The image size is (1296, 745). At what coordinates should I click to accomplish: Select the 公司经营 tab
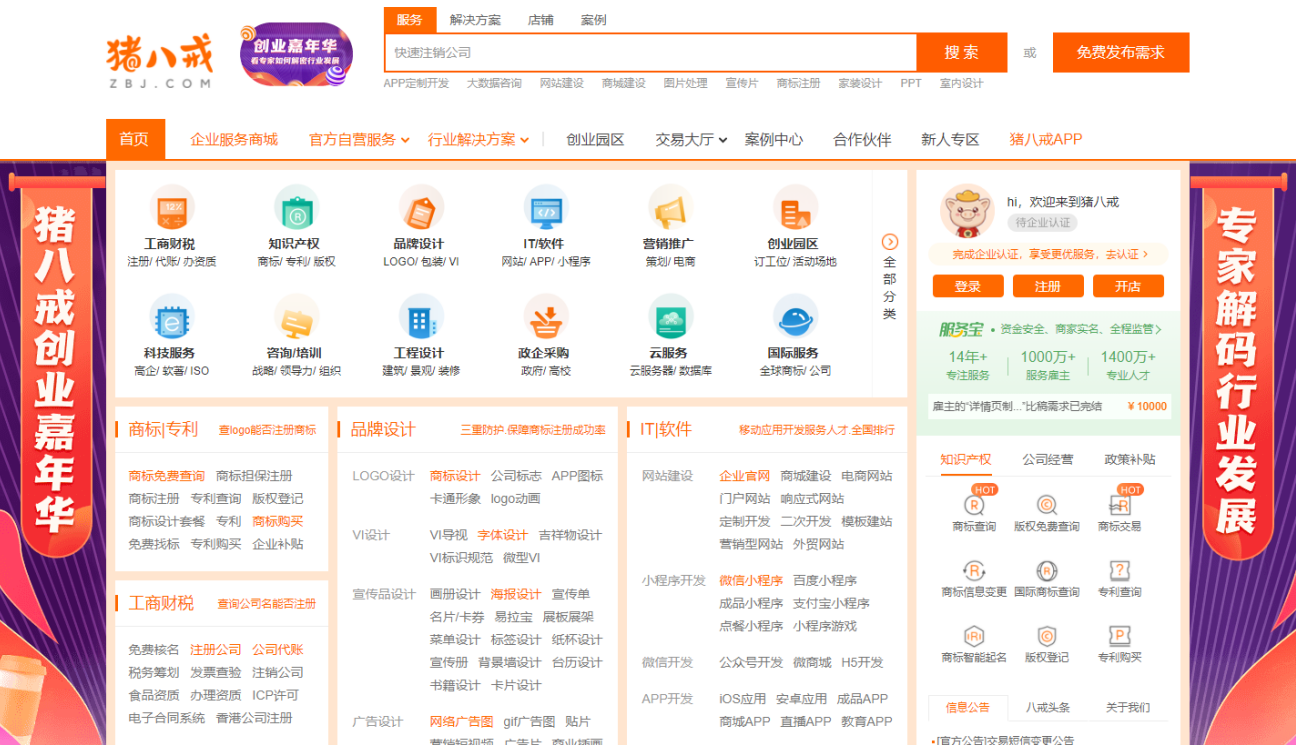[x=1048, y=459]
